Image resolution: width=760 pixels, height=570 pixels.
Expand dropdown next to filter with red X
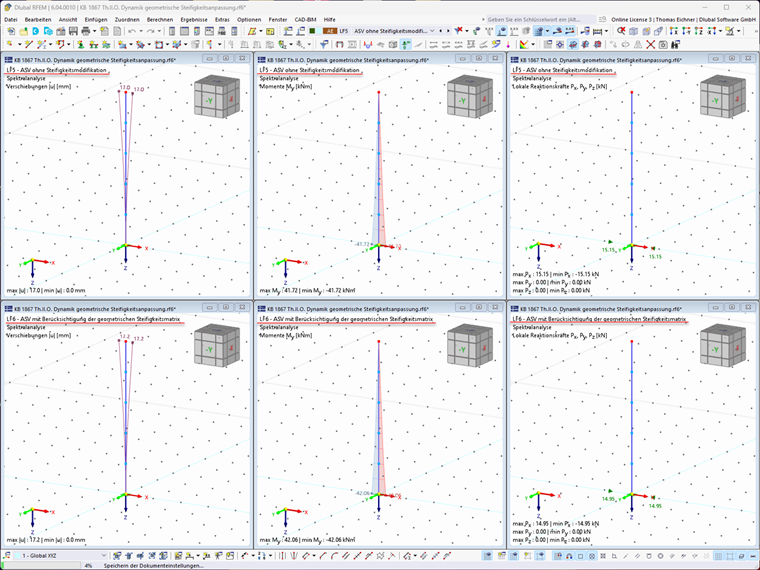click(x=467, y=31)
